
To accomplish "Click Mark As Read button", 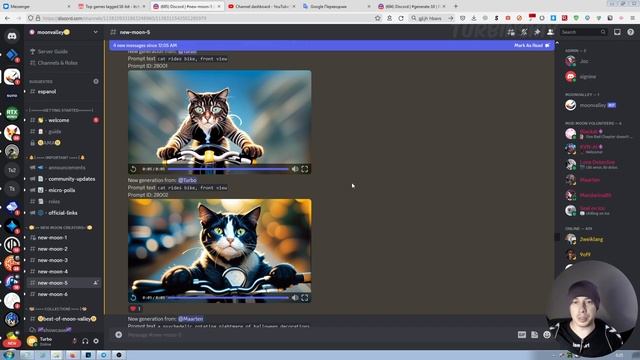I will click(532, 45).
